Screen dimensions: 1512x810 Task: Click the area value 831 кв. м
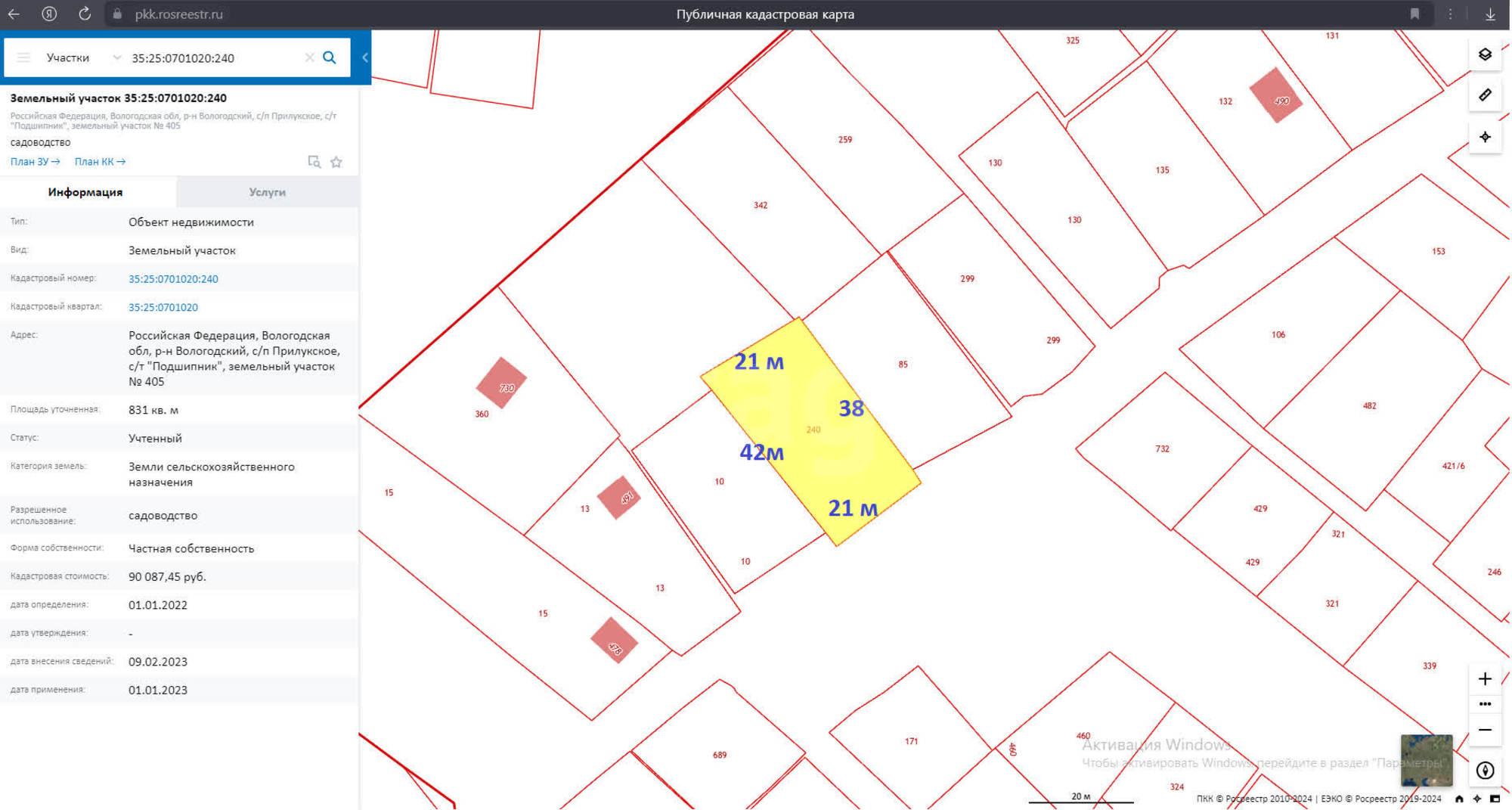pos(153,410)
